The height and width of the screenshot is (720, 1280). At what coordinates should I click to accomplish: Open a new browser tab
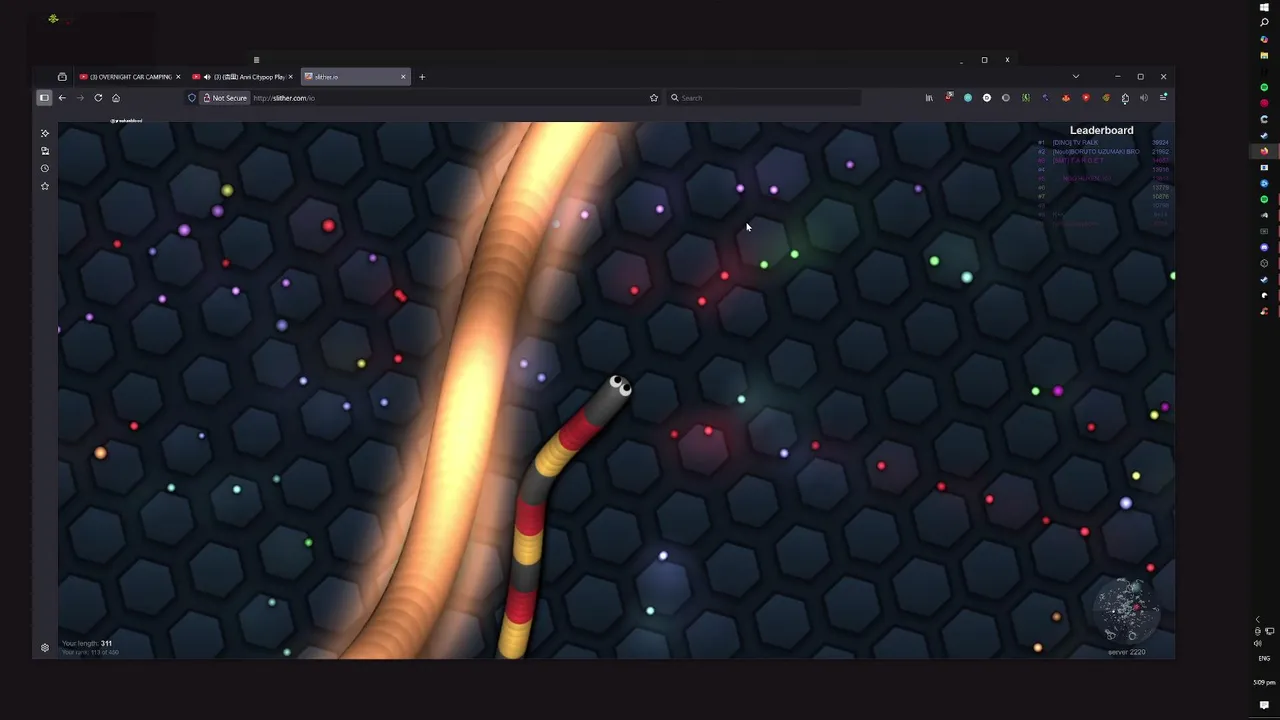tap(422, 77)
